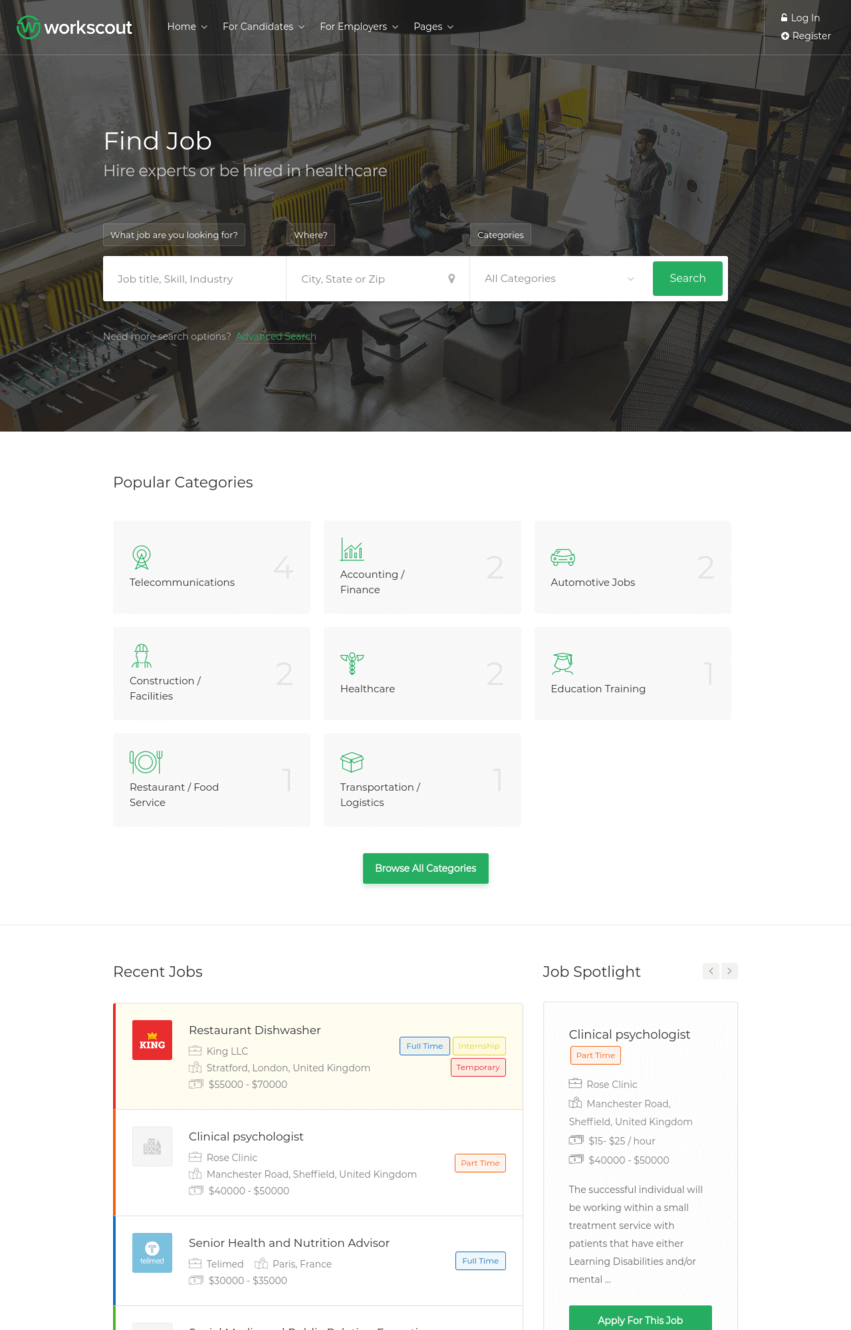Click the '$30000 - $35000' salary text
The width and height of the screenshot is (851, 1330).
[x=247, y=1281]
